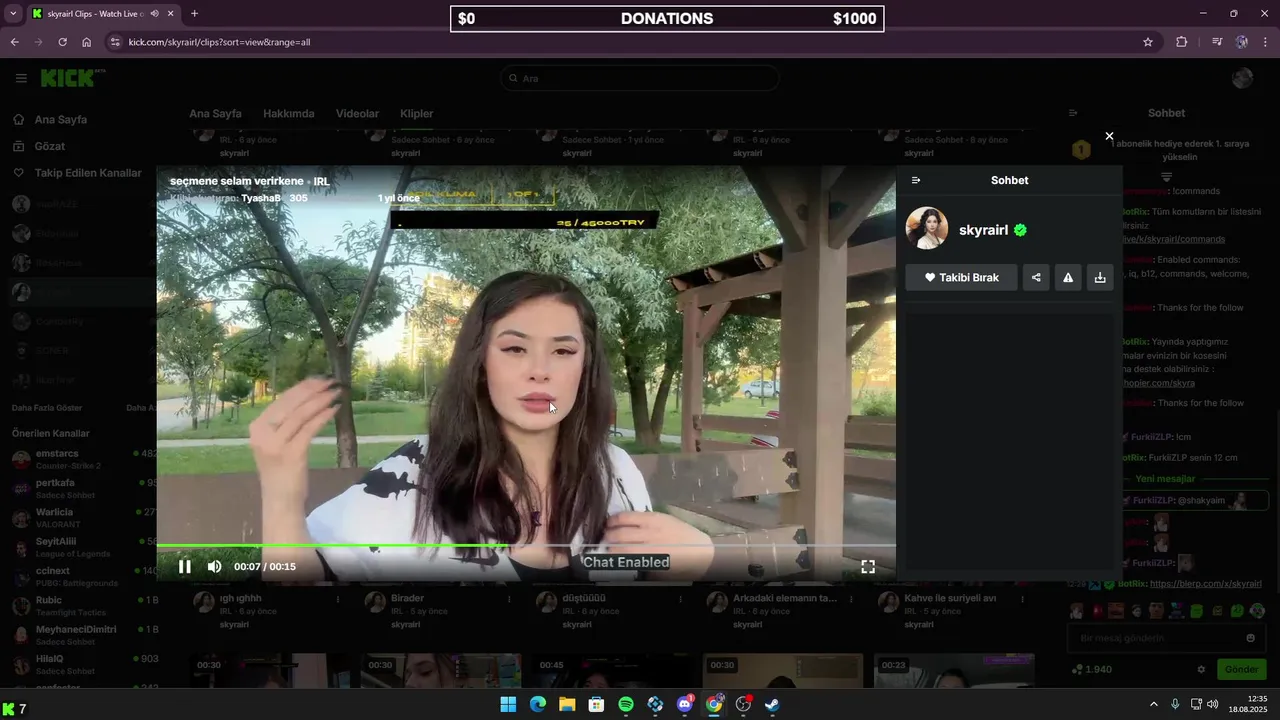Open the Kick hamburger sidebar menu
This screenshot has width=1280, height=720.
[x=21, y=78]
